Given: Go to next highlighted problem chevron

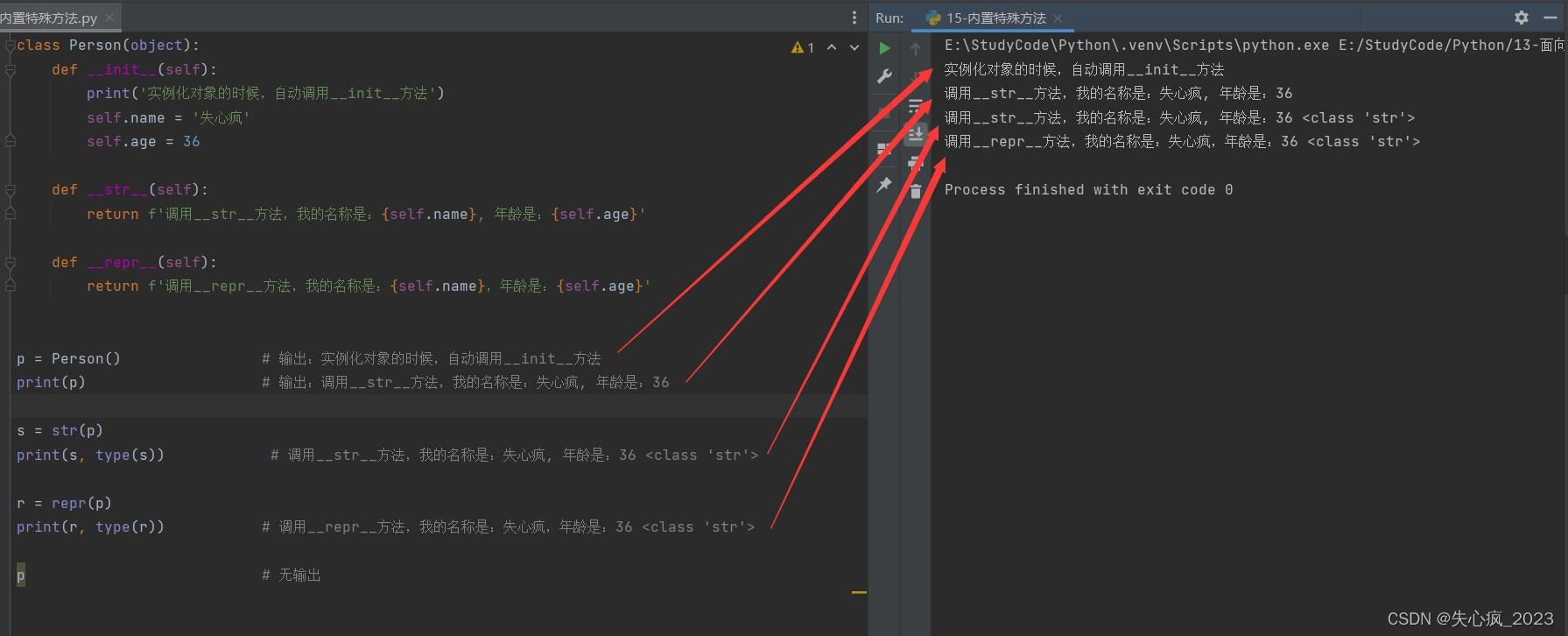Looking at the screenshot, I should pos(854,47).
